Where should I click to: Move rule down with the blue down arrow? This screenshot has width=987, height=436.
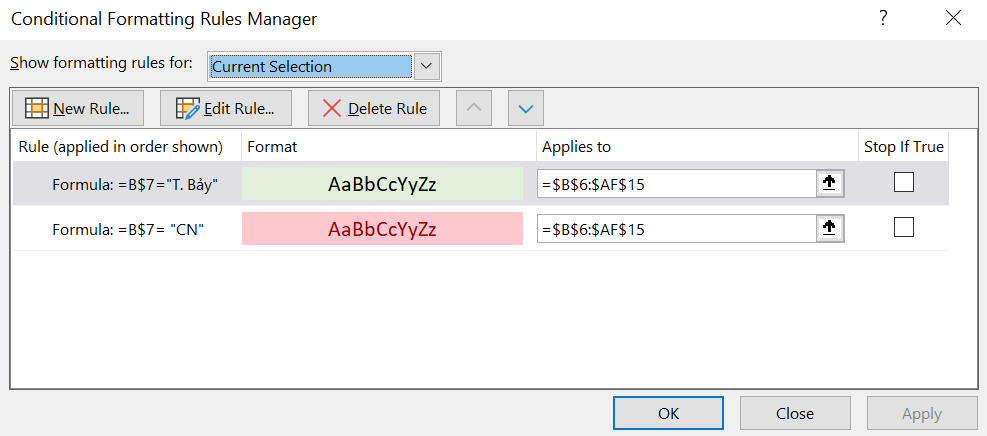pyautogui.click(x=526, y=108)
